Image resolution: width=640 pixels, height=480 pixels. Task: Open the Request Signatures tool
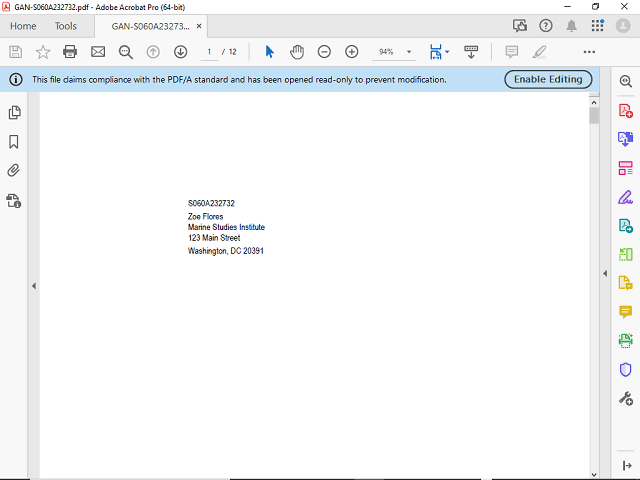click(x=625, y=226)
